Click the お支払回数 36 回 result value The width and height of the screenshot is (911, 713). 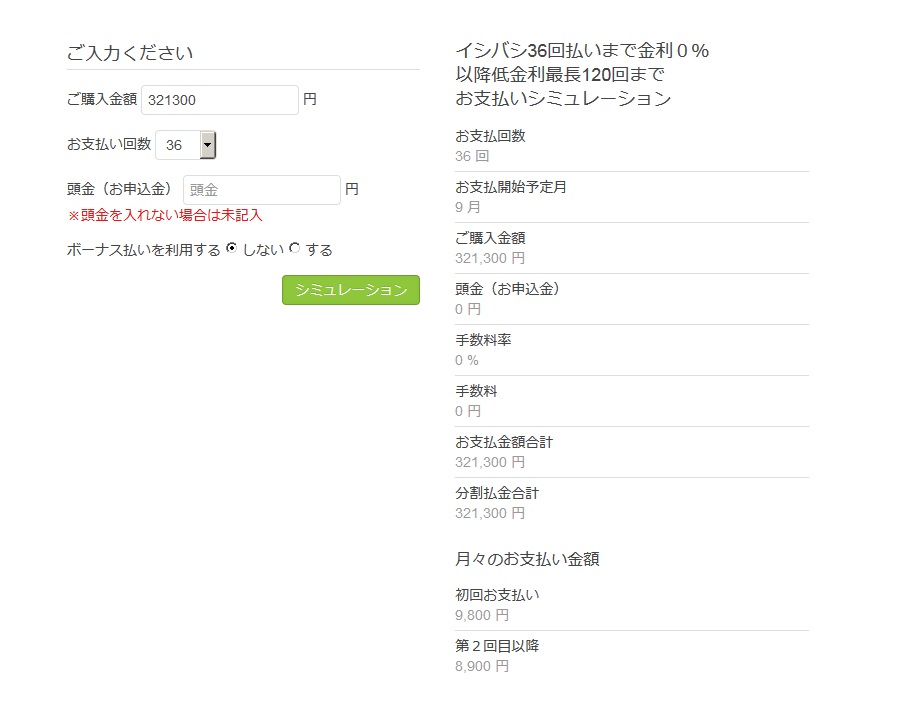click(x=472, y=156)
